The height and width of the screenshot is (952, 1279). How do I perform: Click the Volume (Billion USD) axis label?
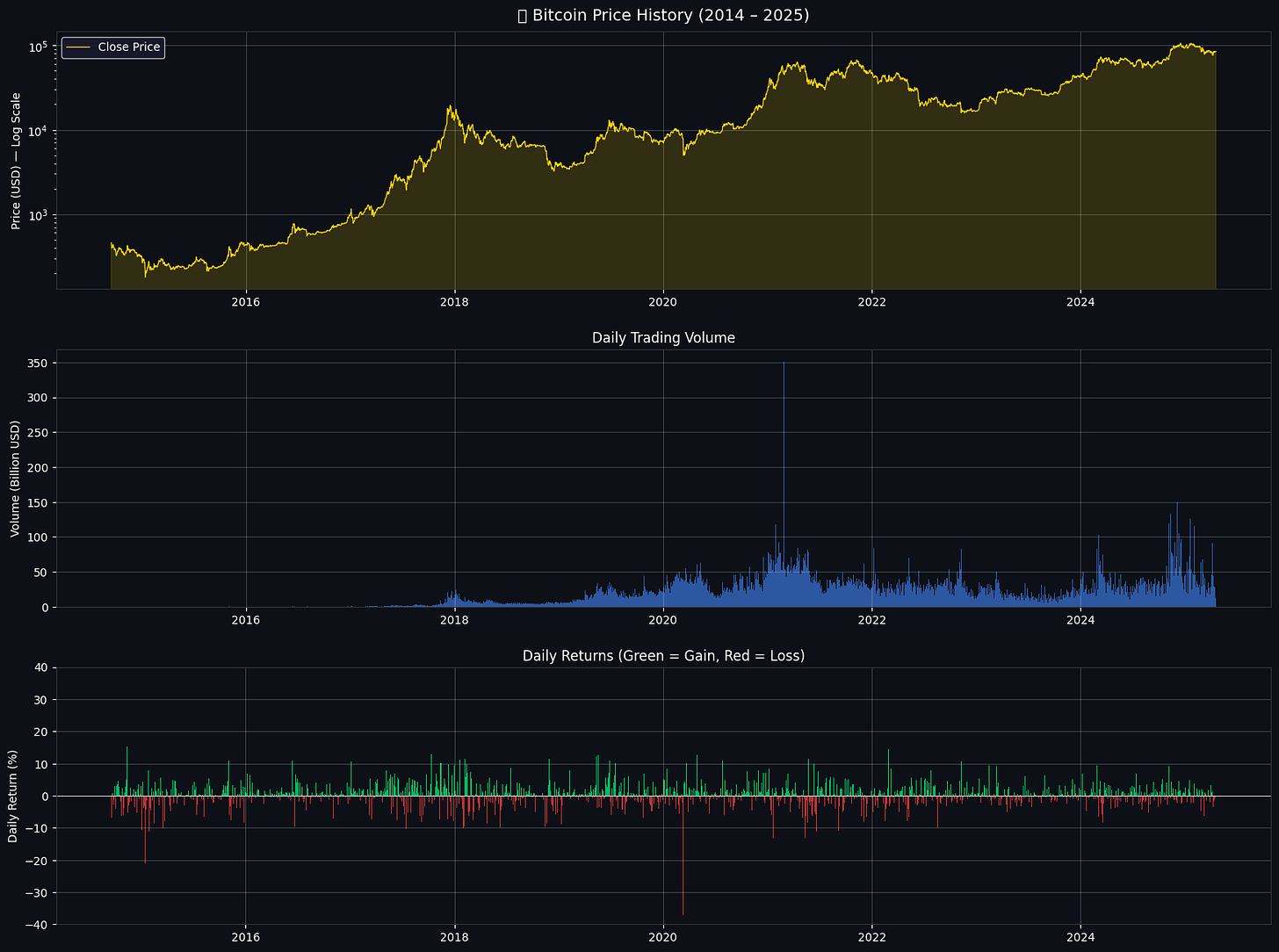click(16, 479)
